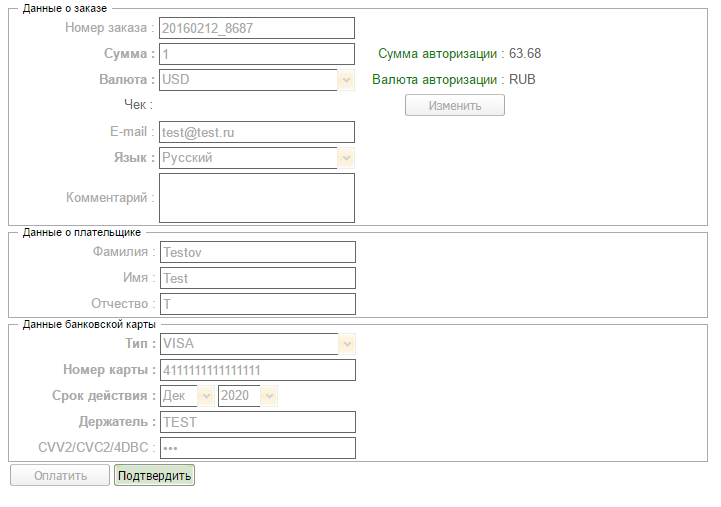Focus the Фамилия field containing Testov

click(x=257, y=252)
